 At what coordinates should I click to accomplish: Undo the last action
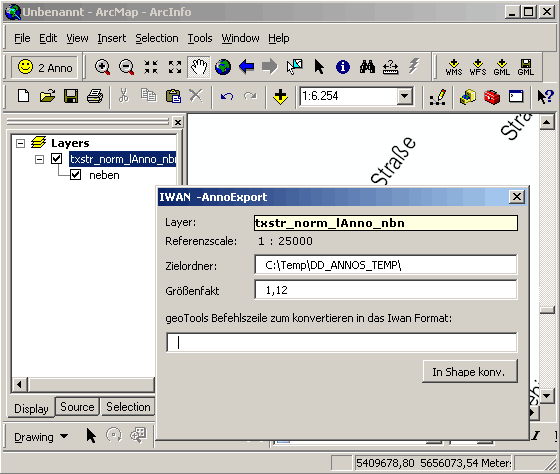pyautogui.click(x=226, y=96)
